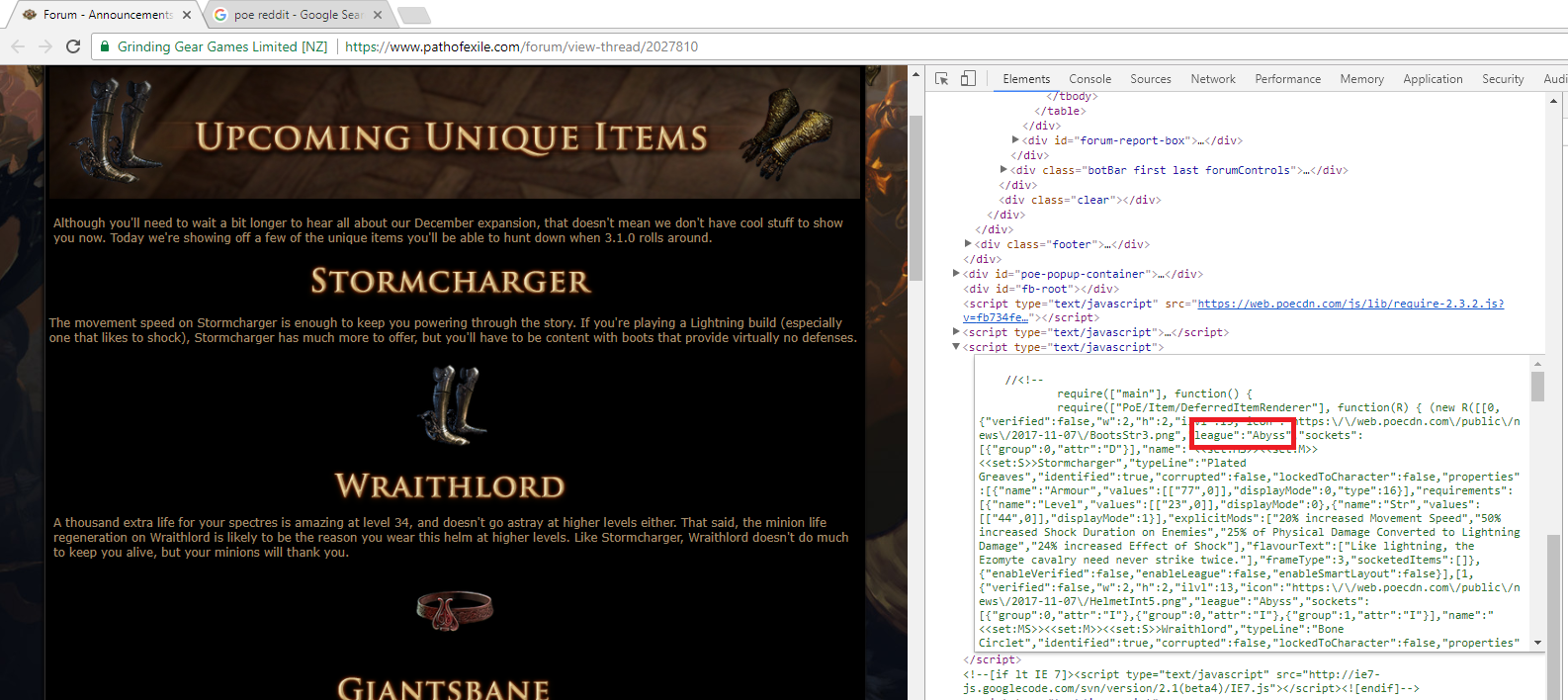Click the Grinding Gear Games Limited certificate label
This screenshot has height=700, width=1568.
pyautogui.click(x=222, y=46)
